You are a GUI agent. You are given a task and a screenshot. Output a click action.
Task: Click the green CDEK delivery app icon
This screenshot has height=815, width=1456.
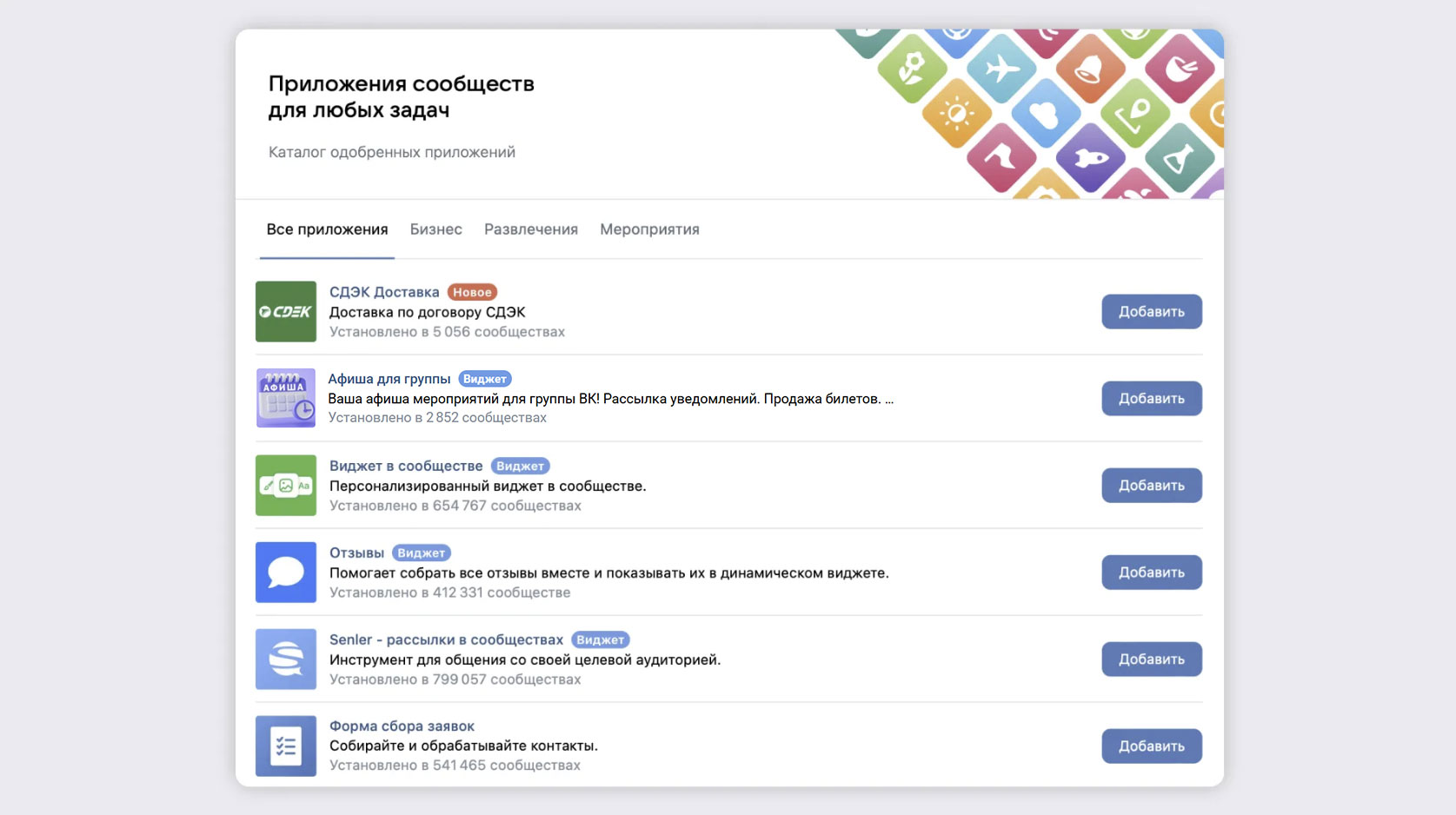pyautogui.click(x=285, y=312)
